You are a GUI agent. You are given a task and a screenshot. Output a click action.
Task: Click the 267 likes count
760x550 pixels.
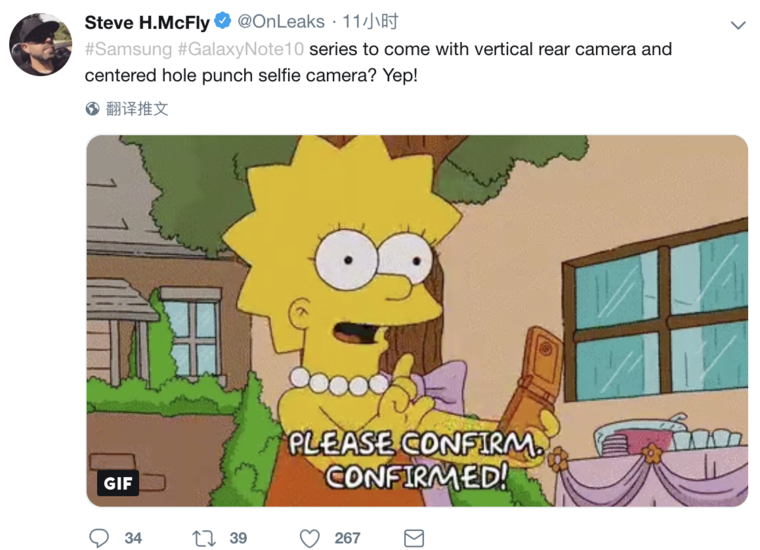click(x=347, y=538)
